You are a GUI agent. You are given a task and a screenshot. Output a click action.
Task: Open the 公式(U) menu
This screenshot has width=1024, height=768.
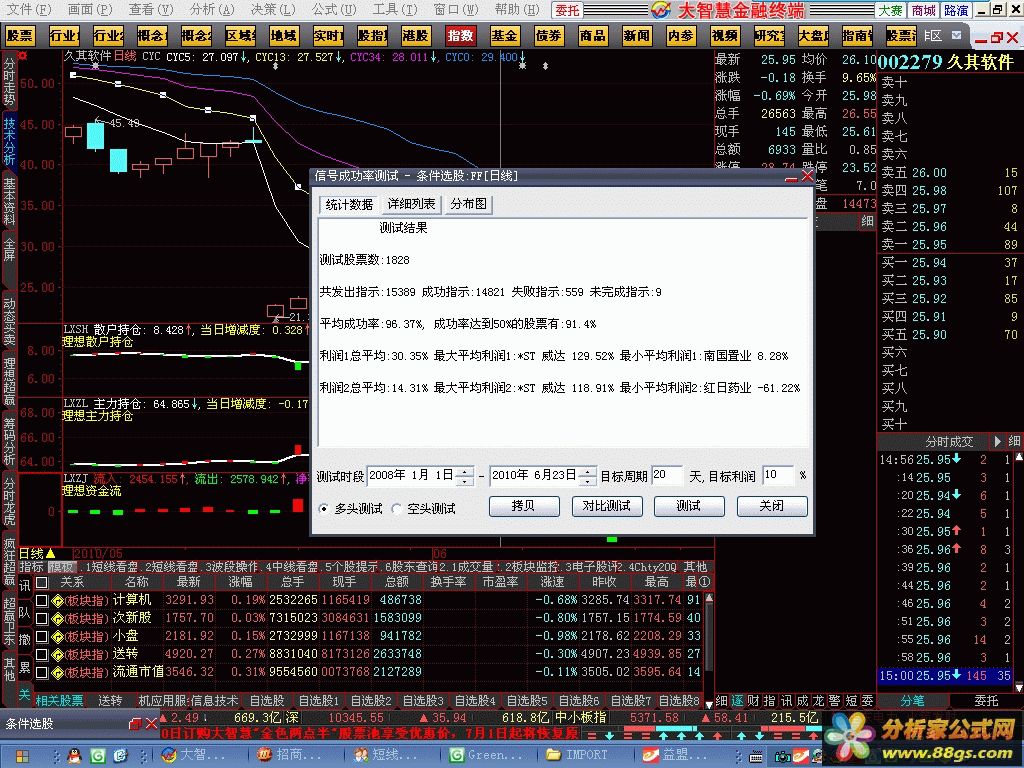tap(334, 9)
